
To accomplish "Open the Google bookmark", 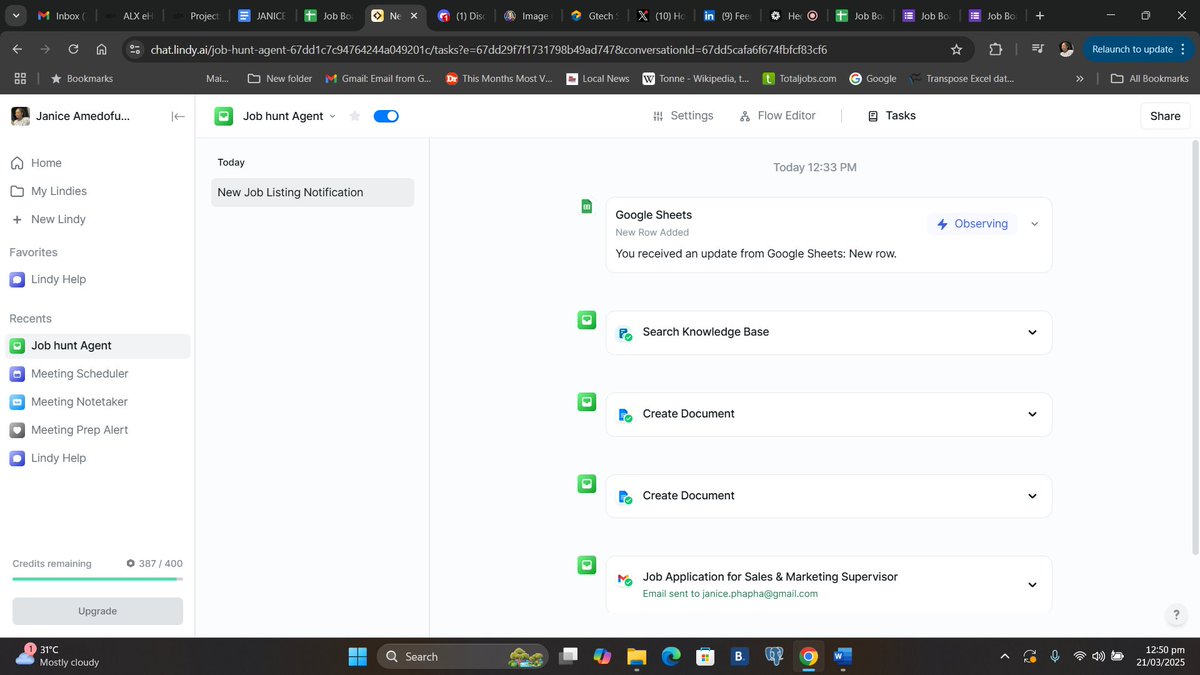I will click(873, 78).
